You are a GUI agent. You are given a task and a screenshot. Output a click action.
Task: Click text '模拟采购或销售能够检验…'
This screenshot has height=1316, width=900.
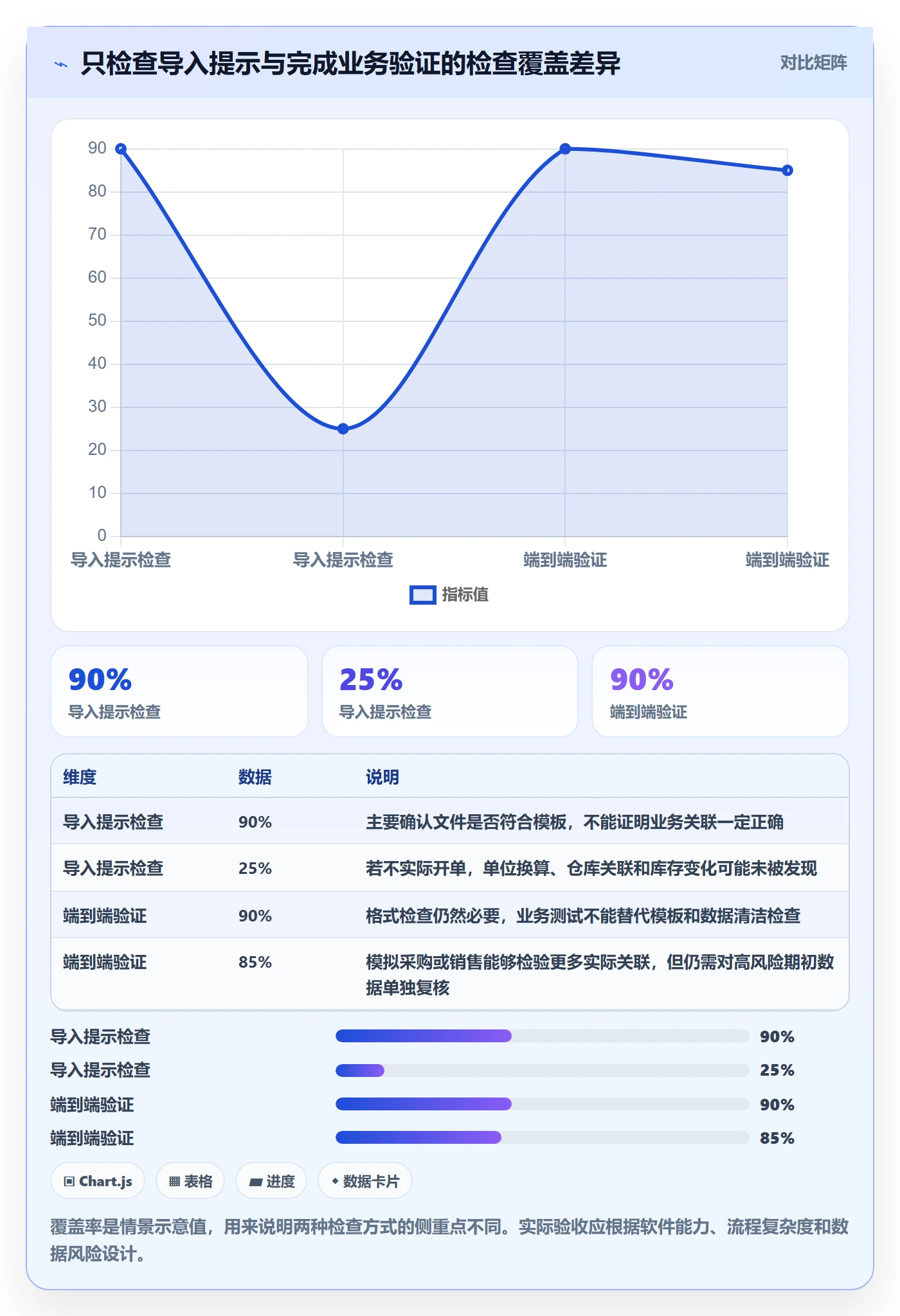coord(600,974)
